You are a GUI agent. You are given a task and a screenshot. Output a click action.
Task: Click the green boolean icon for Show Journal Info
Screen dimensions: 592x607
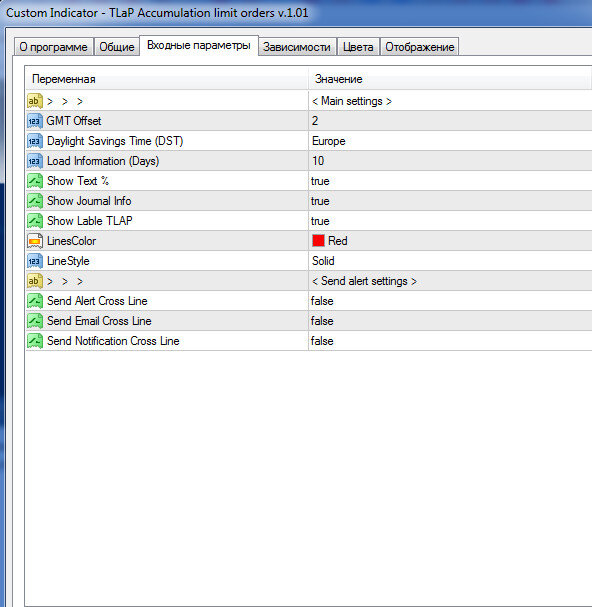(x=34, y=201)
